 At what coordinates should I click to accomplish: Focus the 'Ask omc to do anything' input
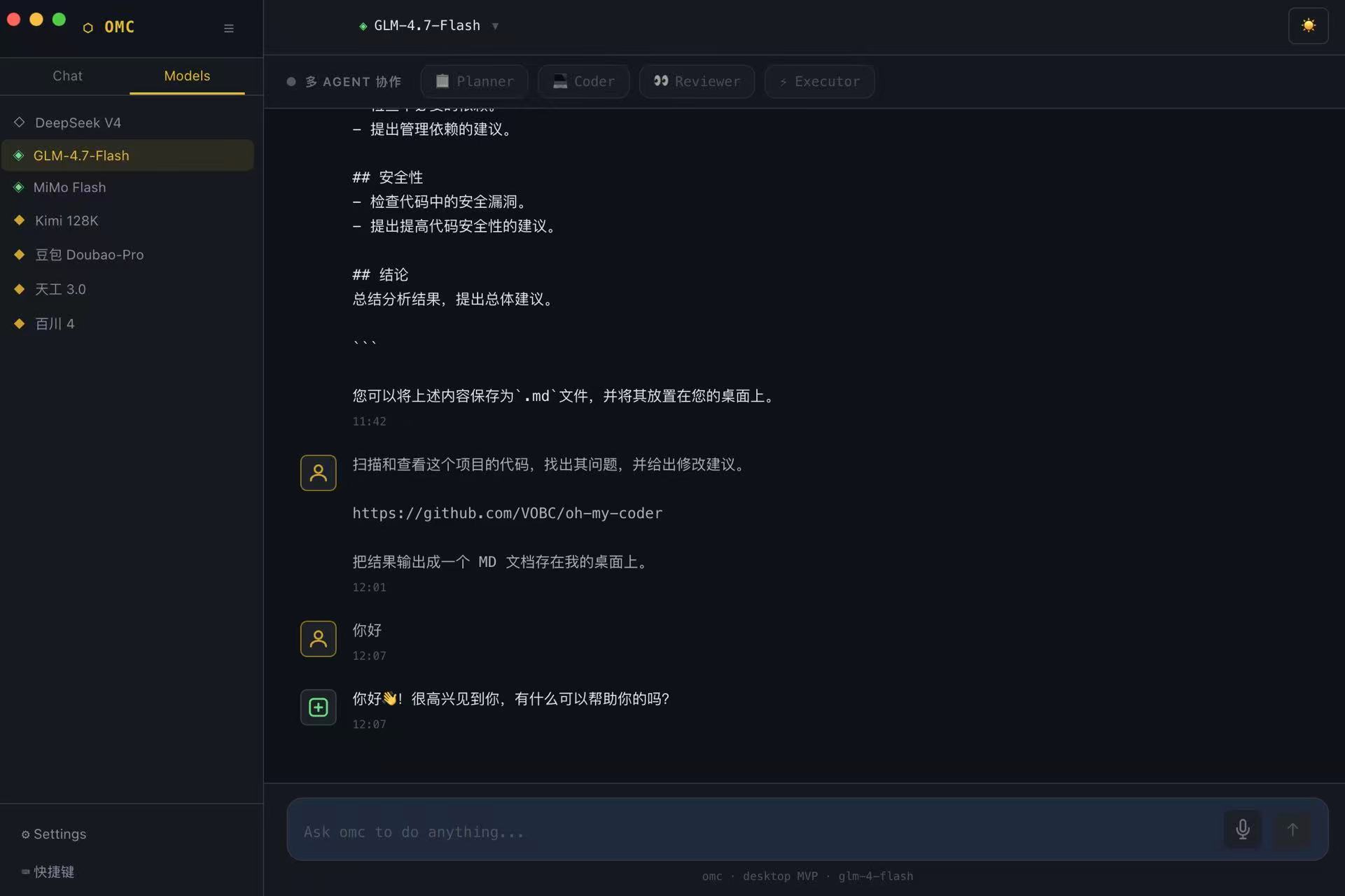tap(755, 832)
